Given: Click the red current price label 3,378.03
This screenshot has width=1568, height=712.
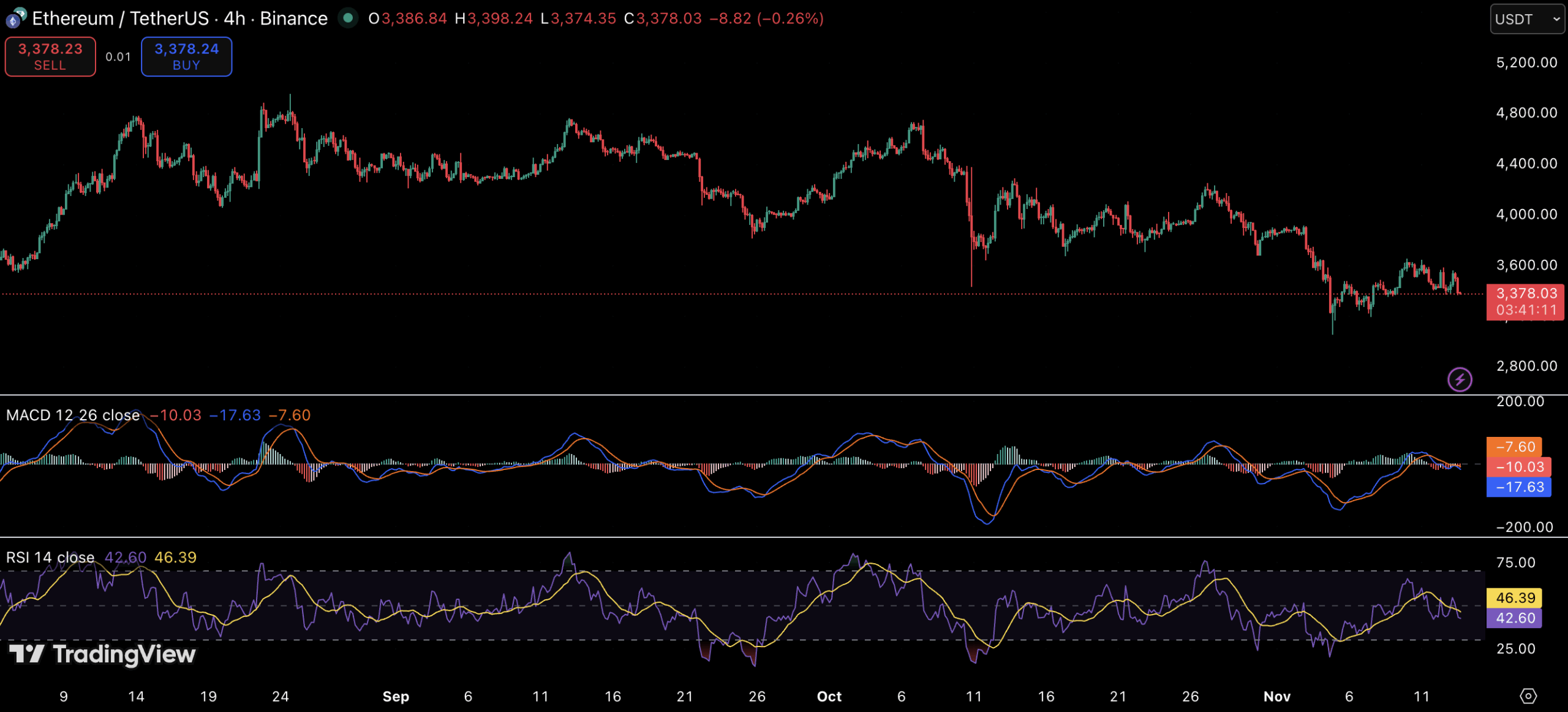Looking at the screenshot, I should tap(1526, 294).
